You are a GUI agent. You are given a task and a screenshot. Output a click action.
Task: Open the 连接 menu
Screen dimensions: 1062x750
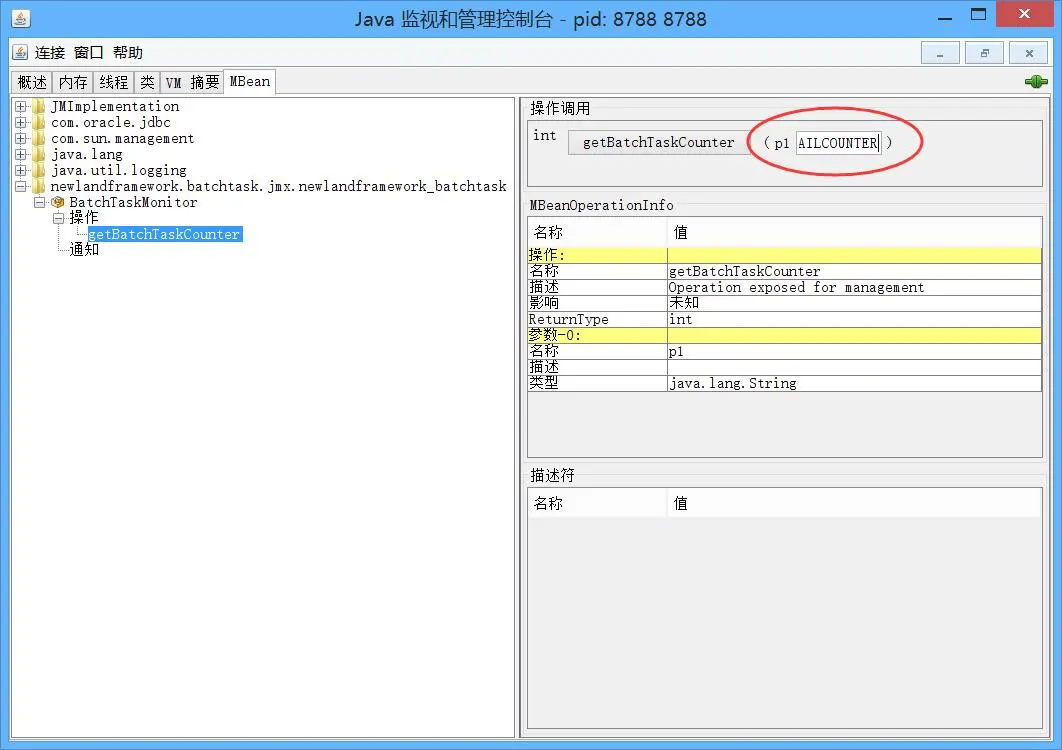(x=50, y=53)
